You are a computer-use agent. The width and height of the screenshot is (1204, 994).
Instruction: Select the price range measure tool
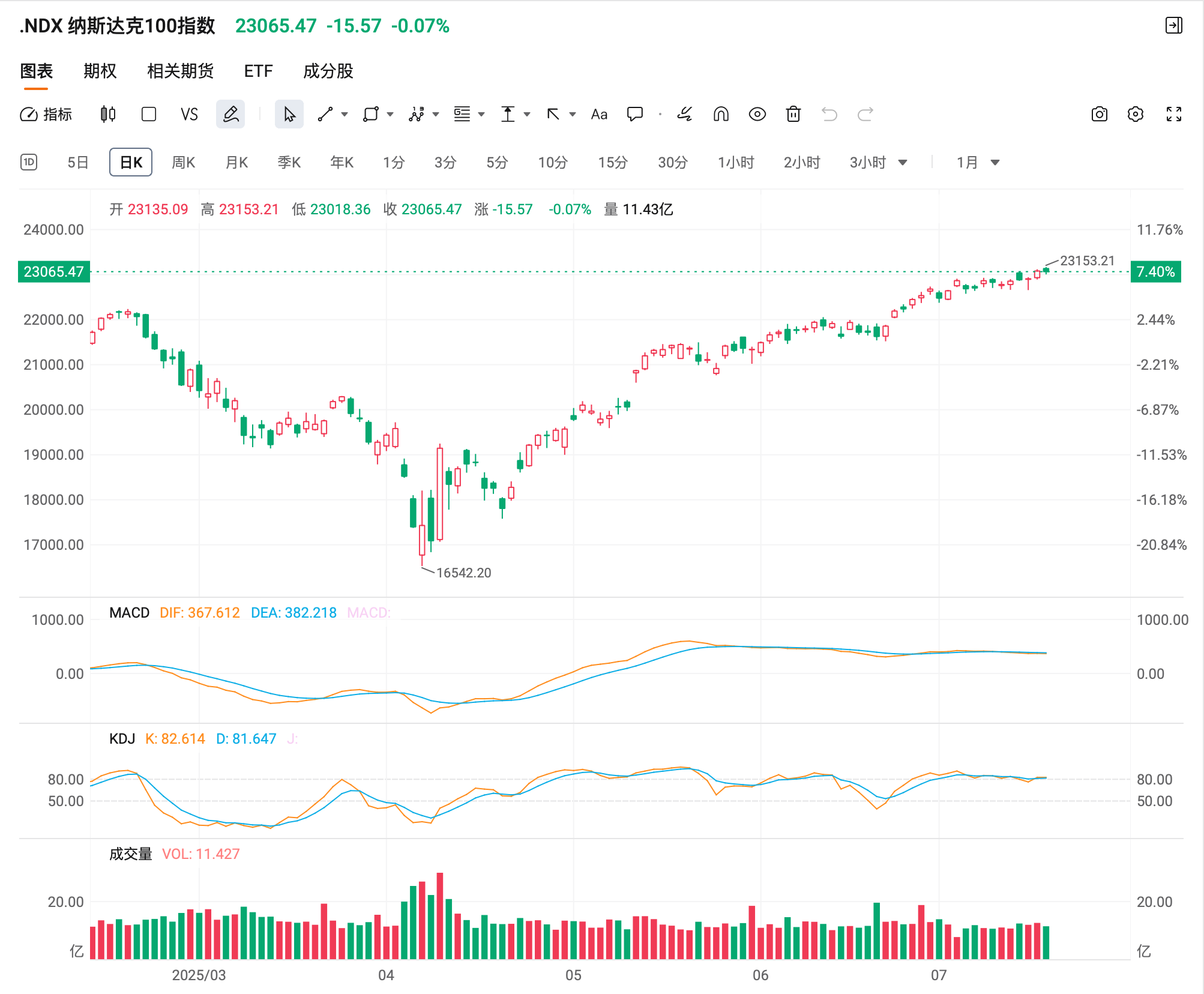pos(508,114)
